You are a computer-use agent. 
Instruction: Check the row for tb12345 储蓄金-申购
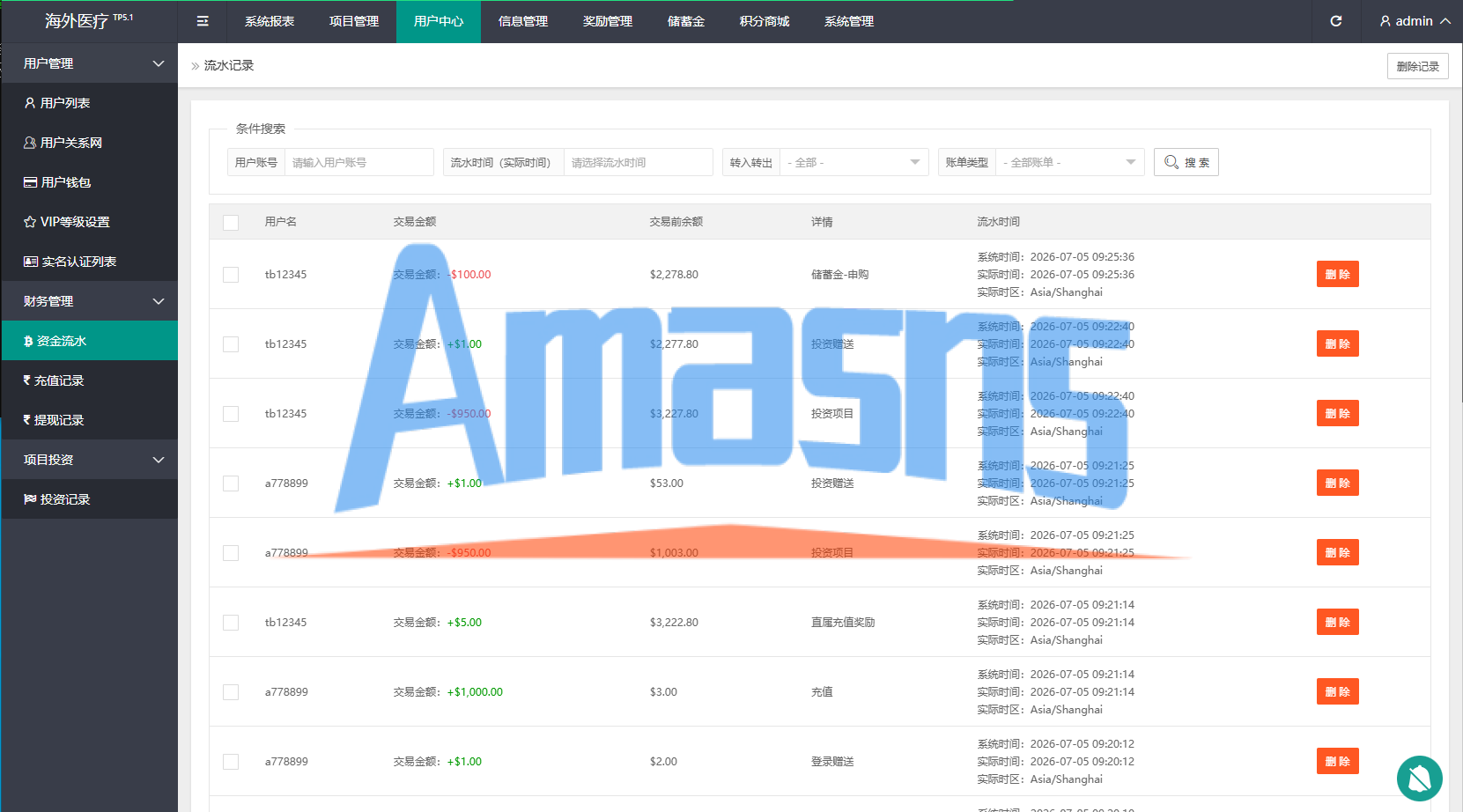(x=231, y=275)
